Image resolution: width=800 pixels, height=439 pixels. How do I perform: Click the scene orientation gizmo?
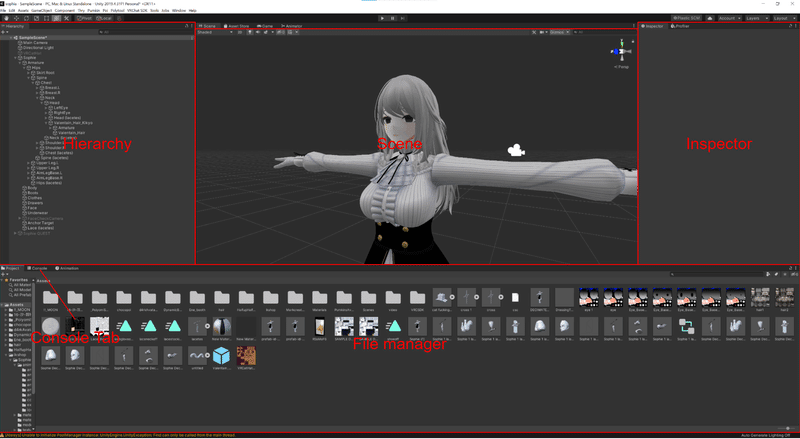621,52
